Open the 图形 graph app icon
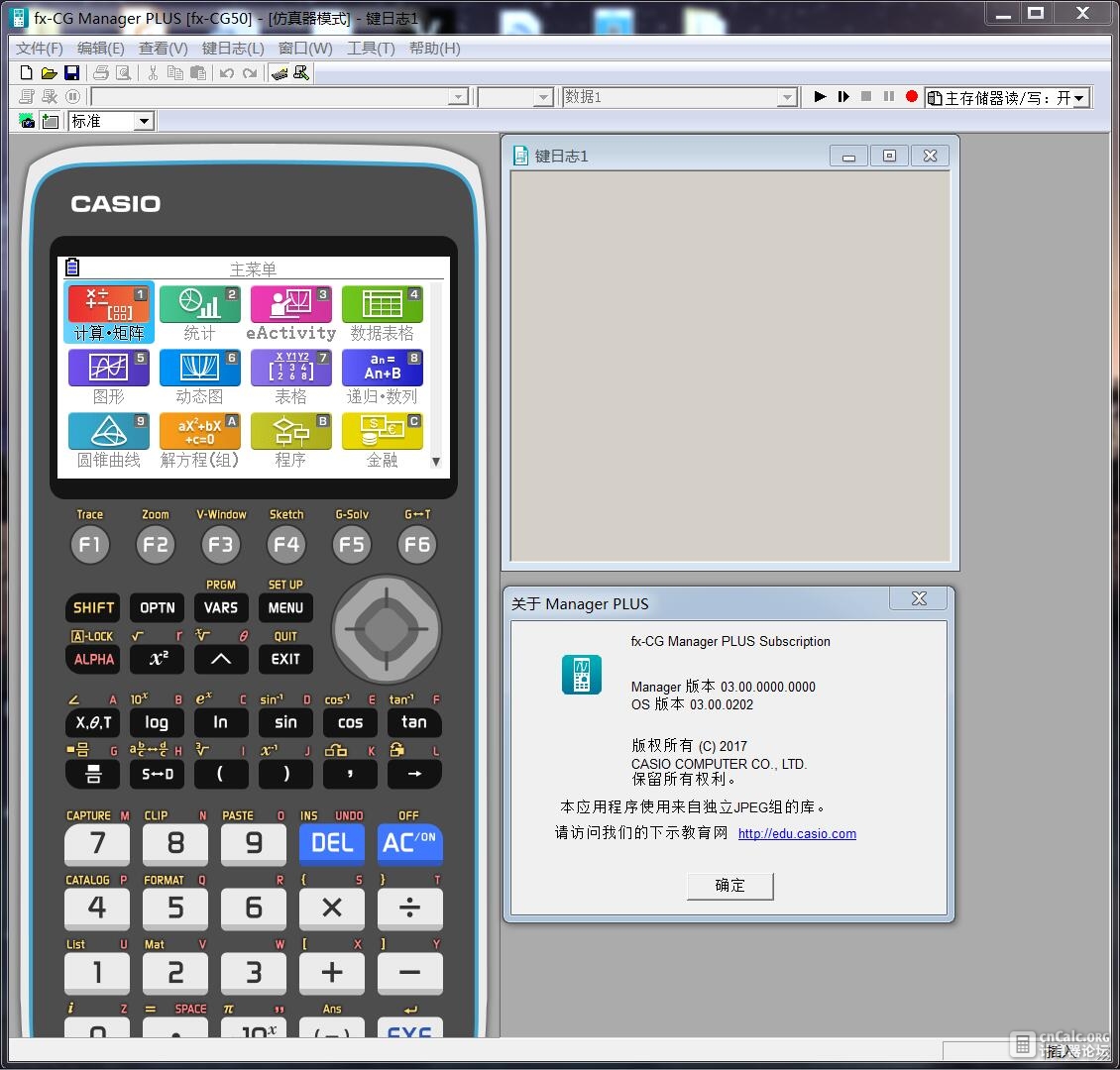 (x=109, y=376)
